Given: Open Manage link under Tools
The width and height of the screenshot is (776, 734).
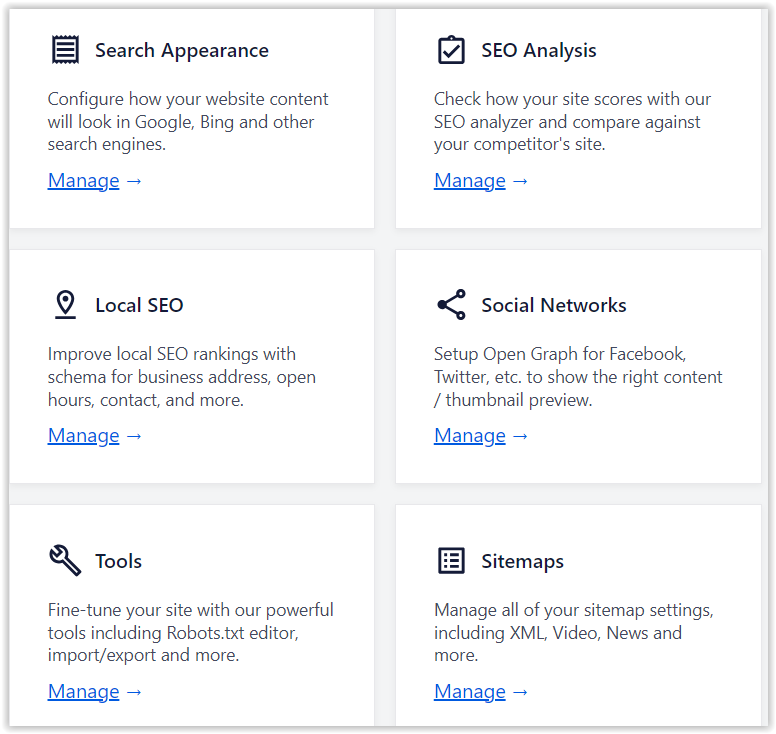Looking at the screenshot, I should click(x=84, y=691).
